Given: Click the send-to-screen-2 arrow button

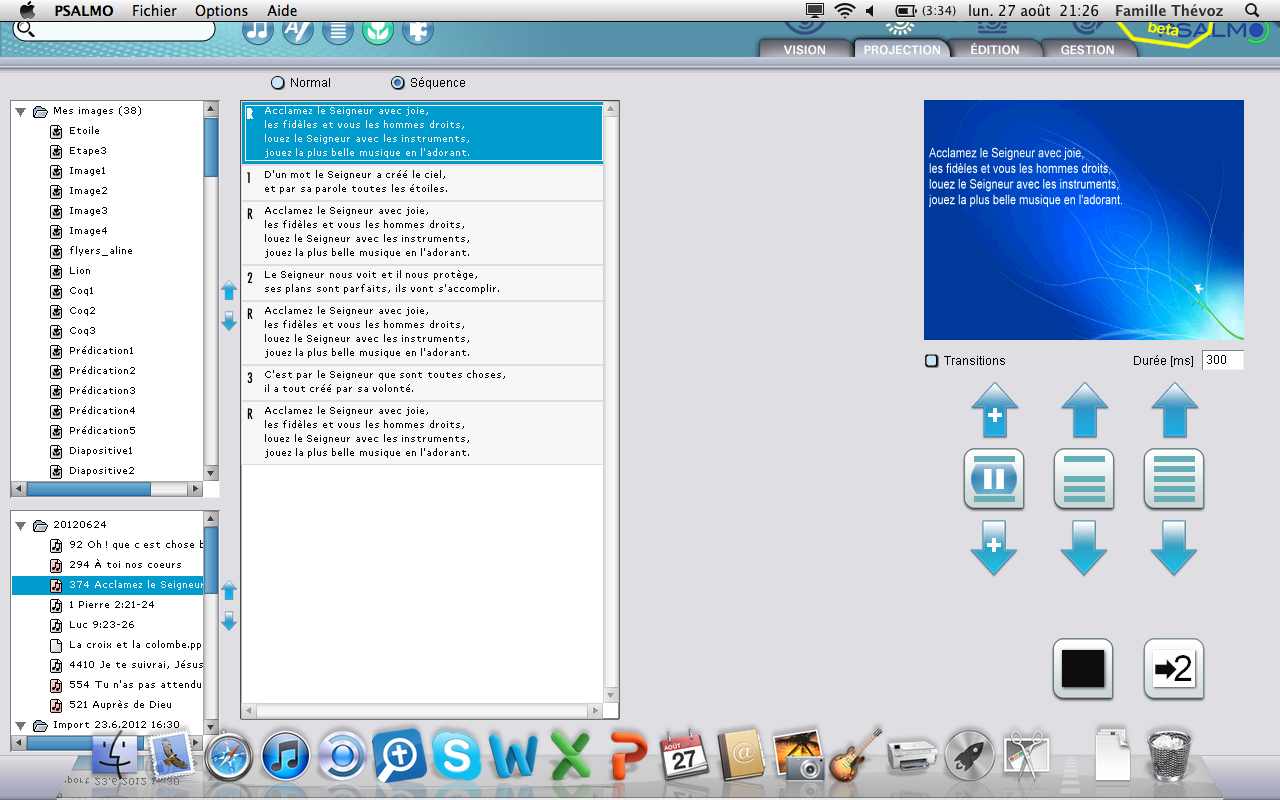Looking at the screenshot, I should (1174, 668).
